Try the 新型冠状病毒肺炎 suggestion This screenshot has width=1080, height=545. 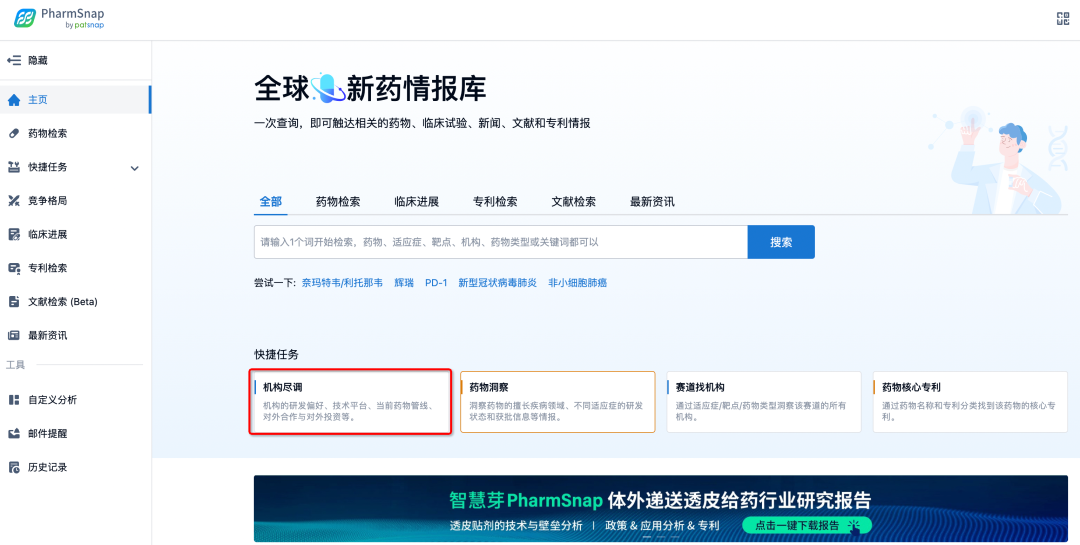[x=497, y=282]
